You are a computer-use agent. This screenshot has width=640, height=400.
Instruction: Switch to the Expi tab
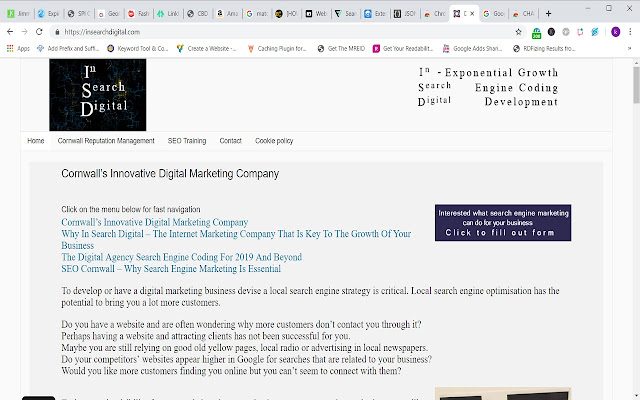[x=49, y=13]
